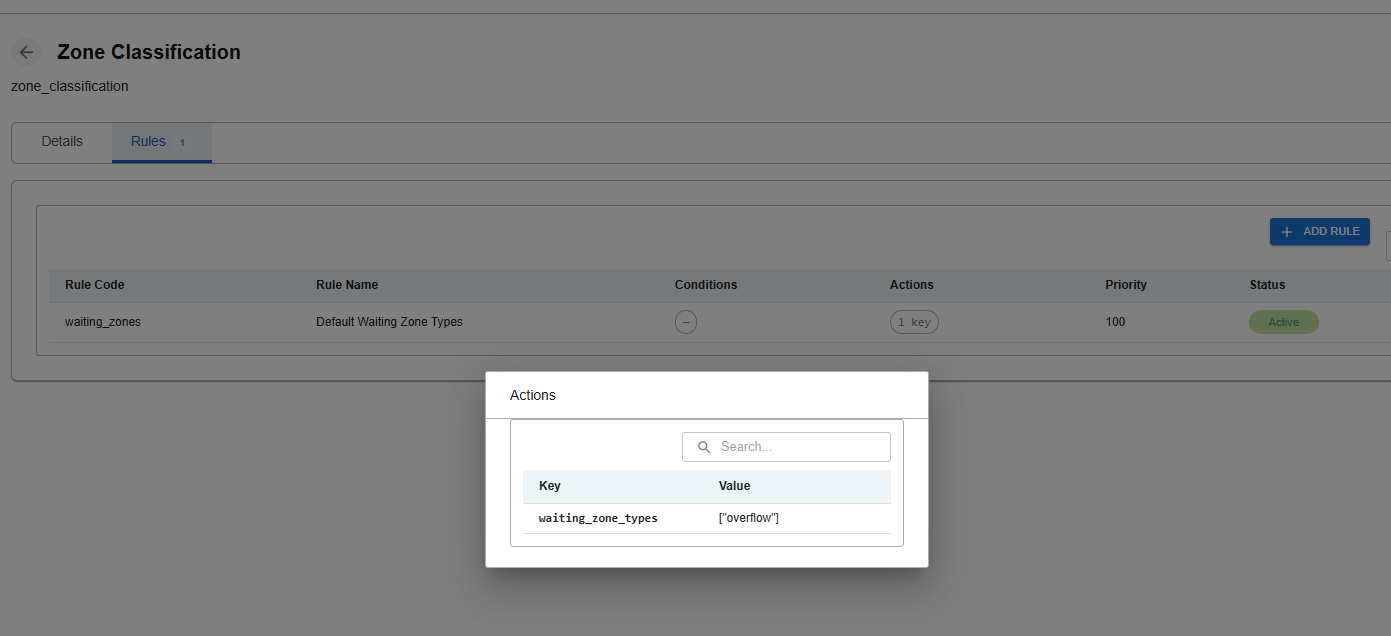
Task: Switch to the Details tab
Action: 61,141
